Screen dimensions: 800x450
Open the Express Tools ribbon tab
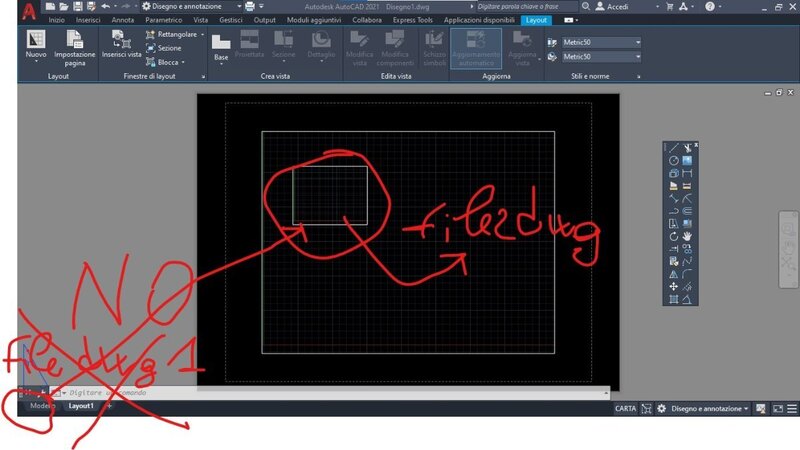412,20
